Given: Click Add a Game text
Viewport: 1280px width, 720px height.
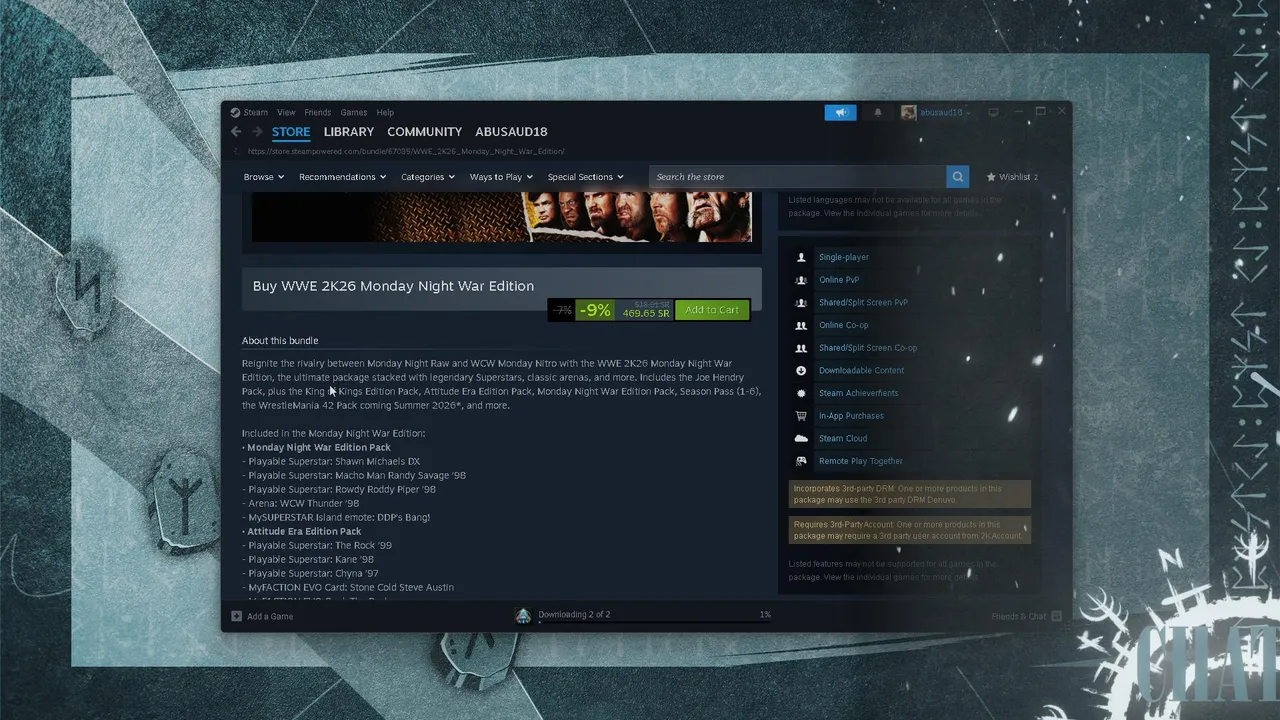Looking at the screenshot, I should pos(270,616).
